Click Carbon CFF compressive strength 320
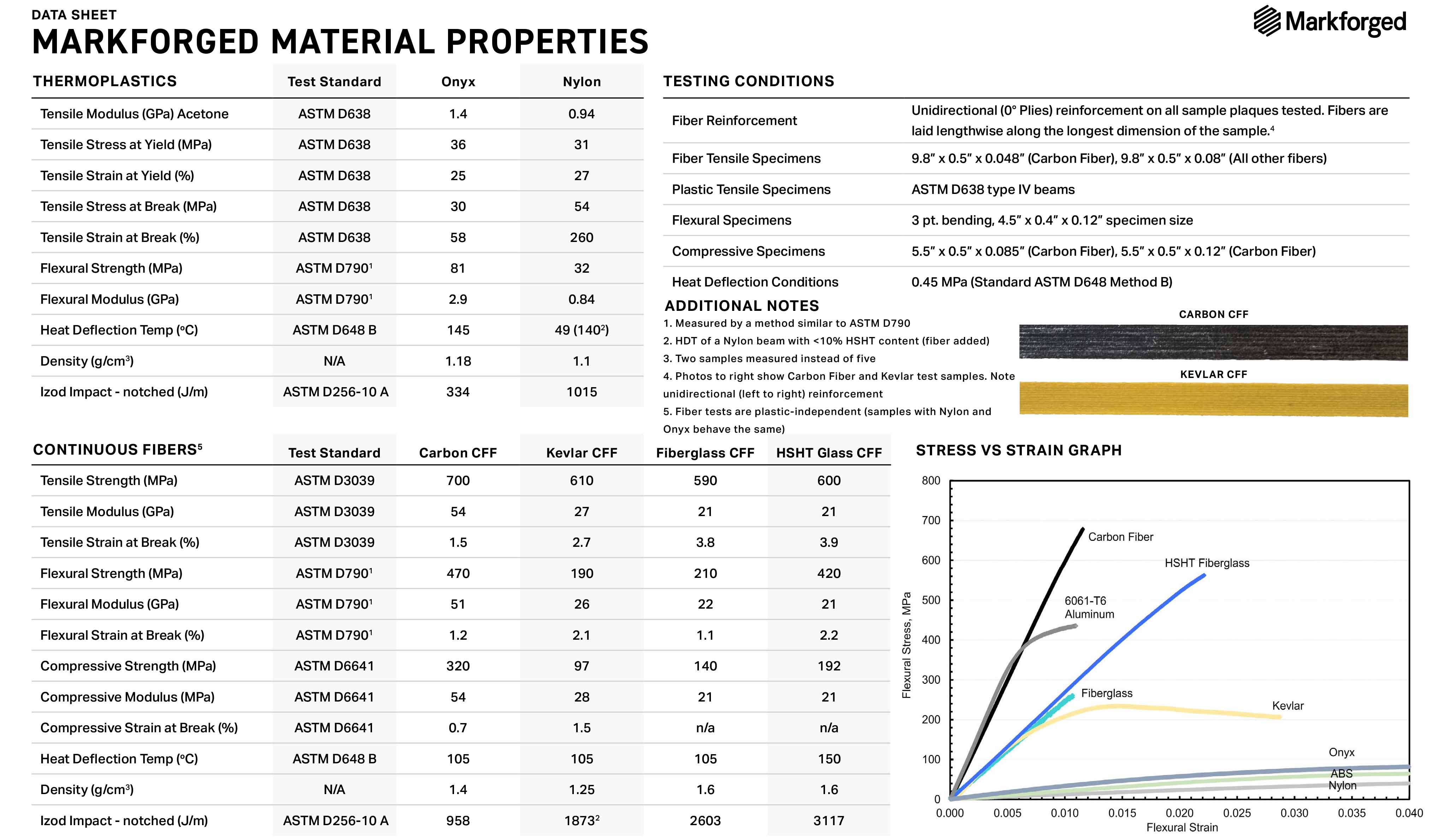 (x=458, y=666)
